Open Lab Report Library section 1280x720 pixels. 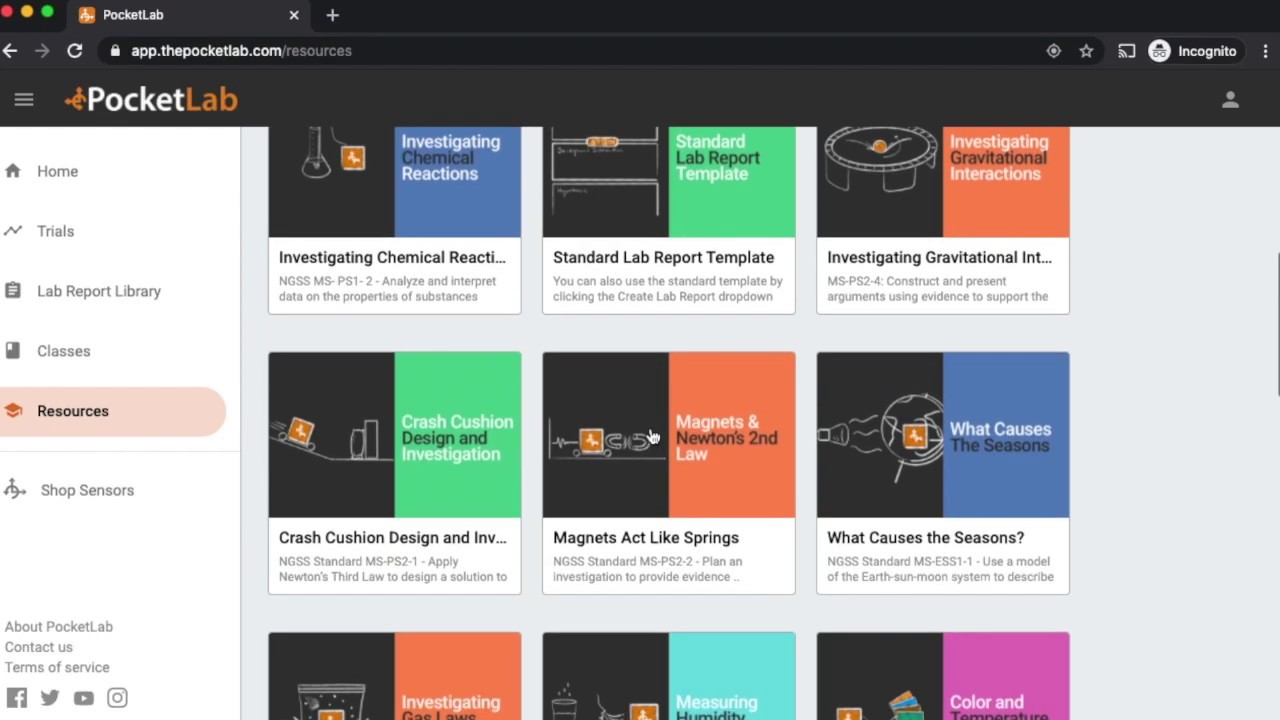tap(98, 291)
